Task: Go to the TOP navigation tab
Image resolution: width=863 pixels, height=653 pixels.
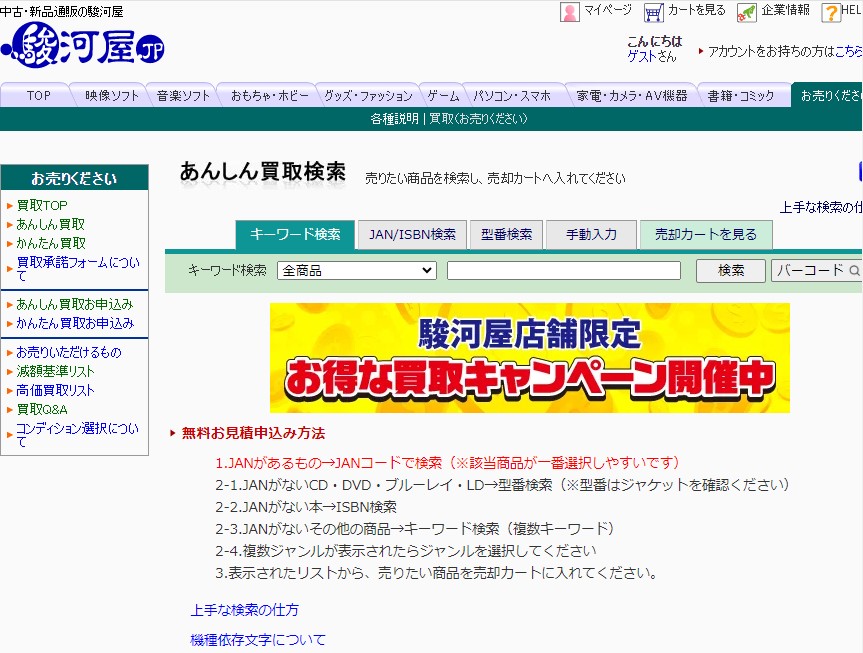Action: [38, 95]
